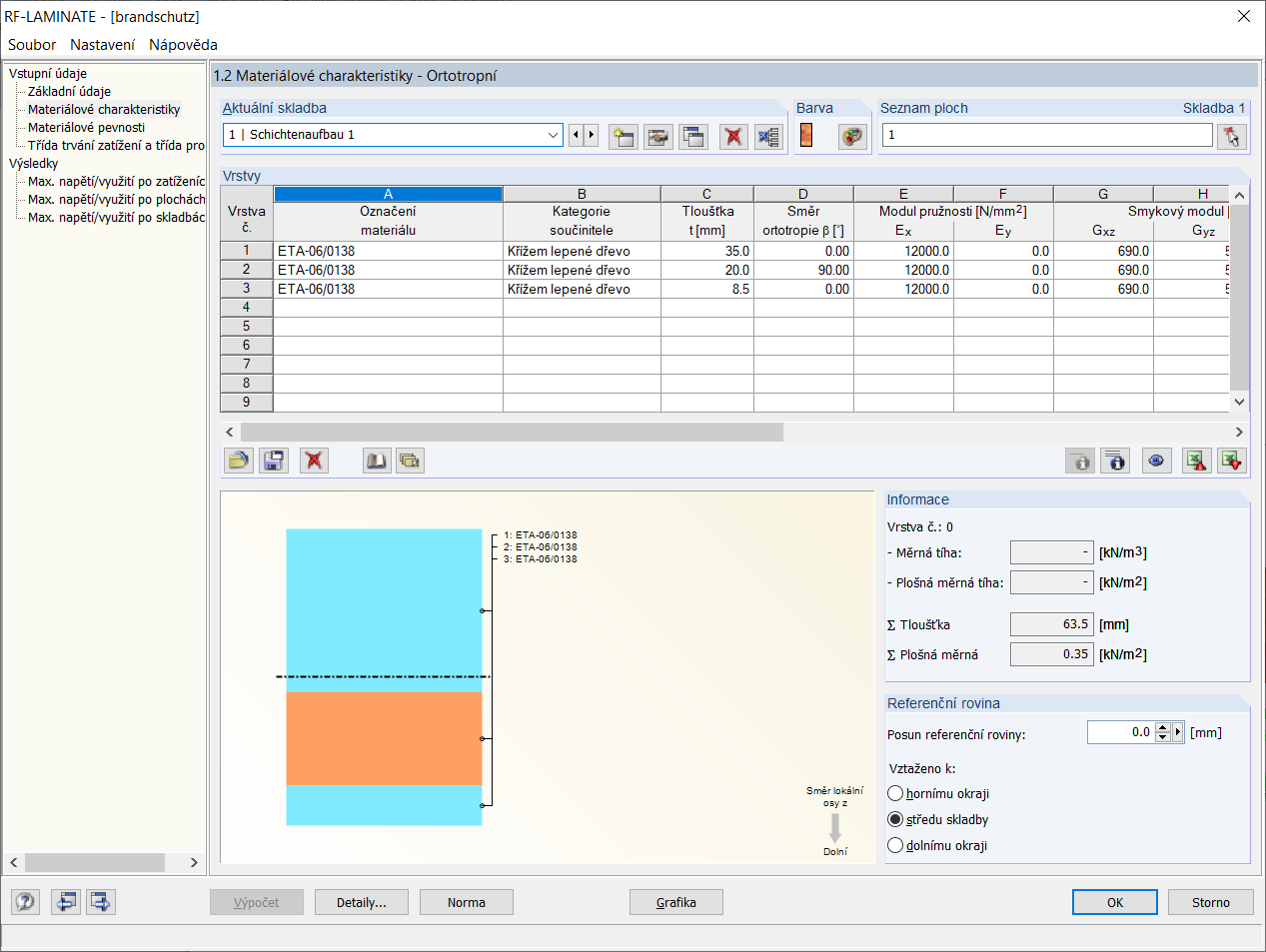Delete all compositions icon
Viewport: 1266px width, 952px height.
[768, 136]
